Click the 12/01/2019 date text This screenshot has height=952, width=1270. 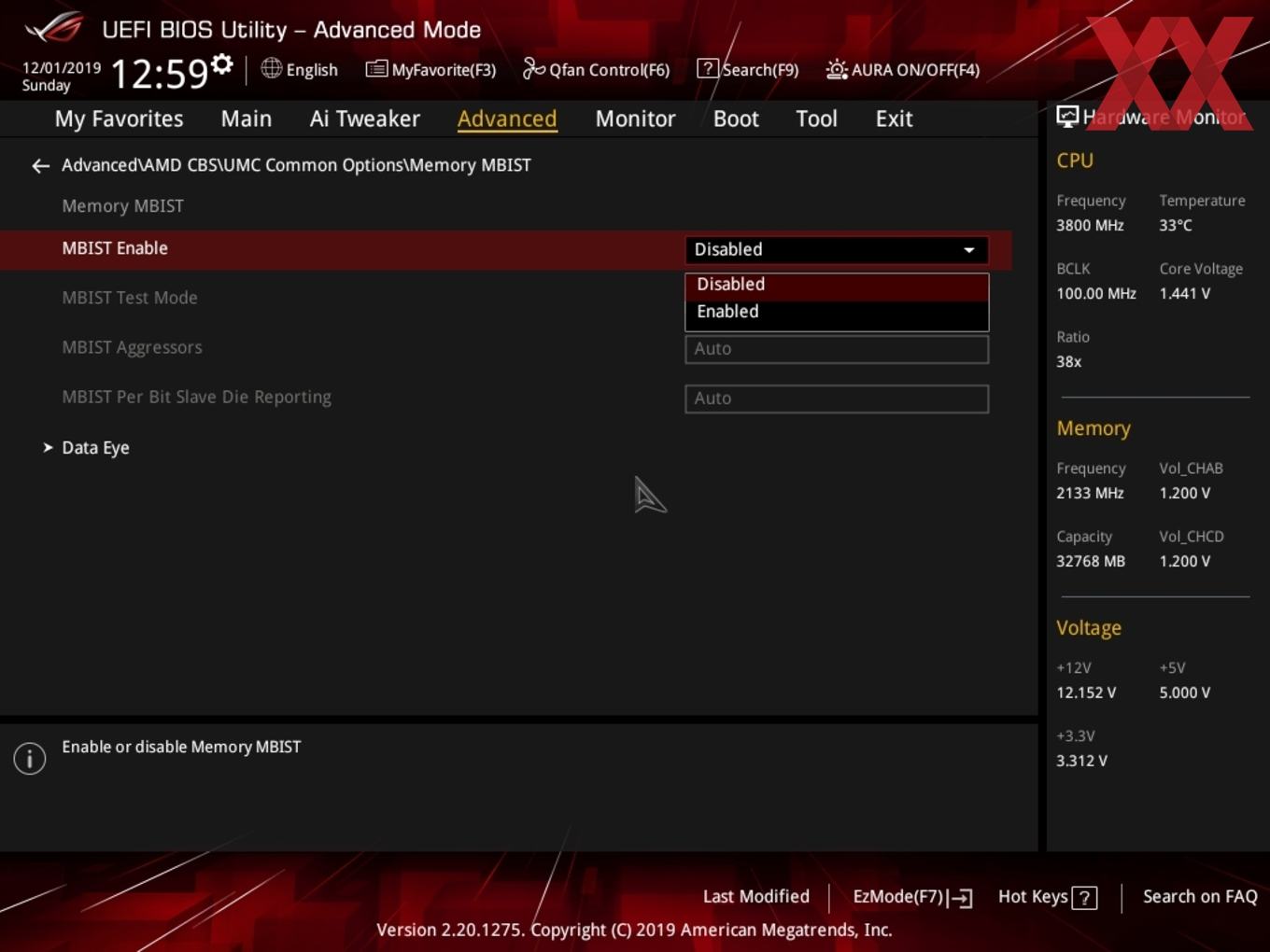tap(62, 68)
